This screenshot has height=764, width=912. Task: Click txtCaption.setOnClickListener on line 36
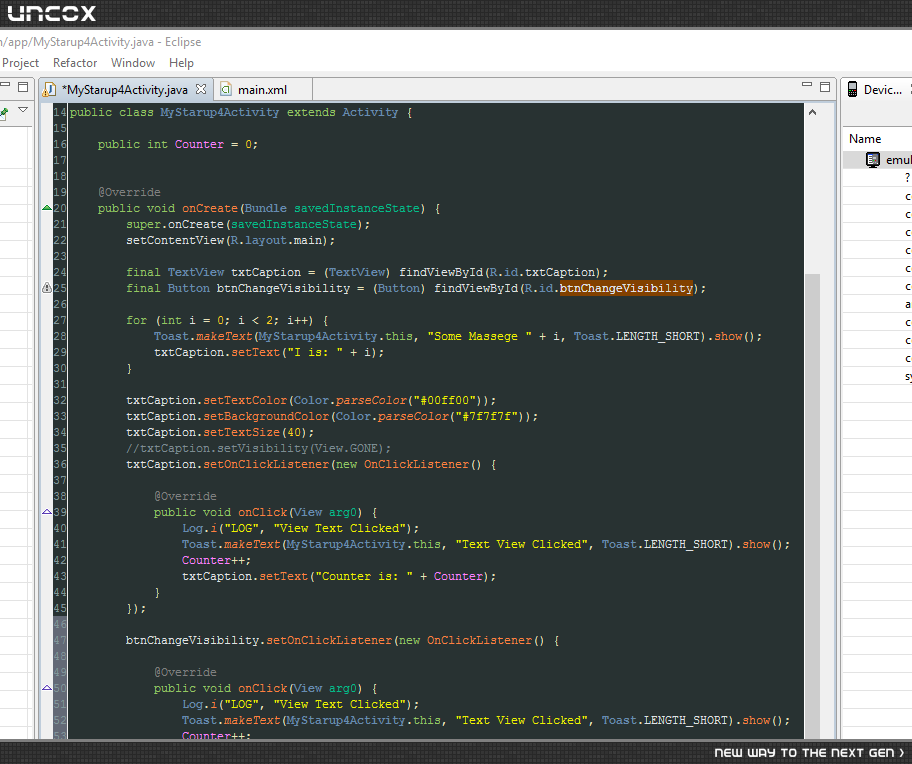[x=227, y=464]
